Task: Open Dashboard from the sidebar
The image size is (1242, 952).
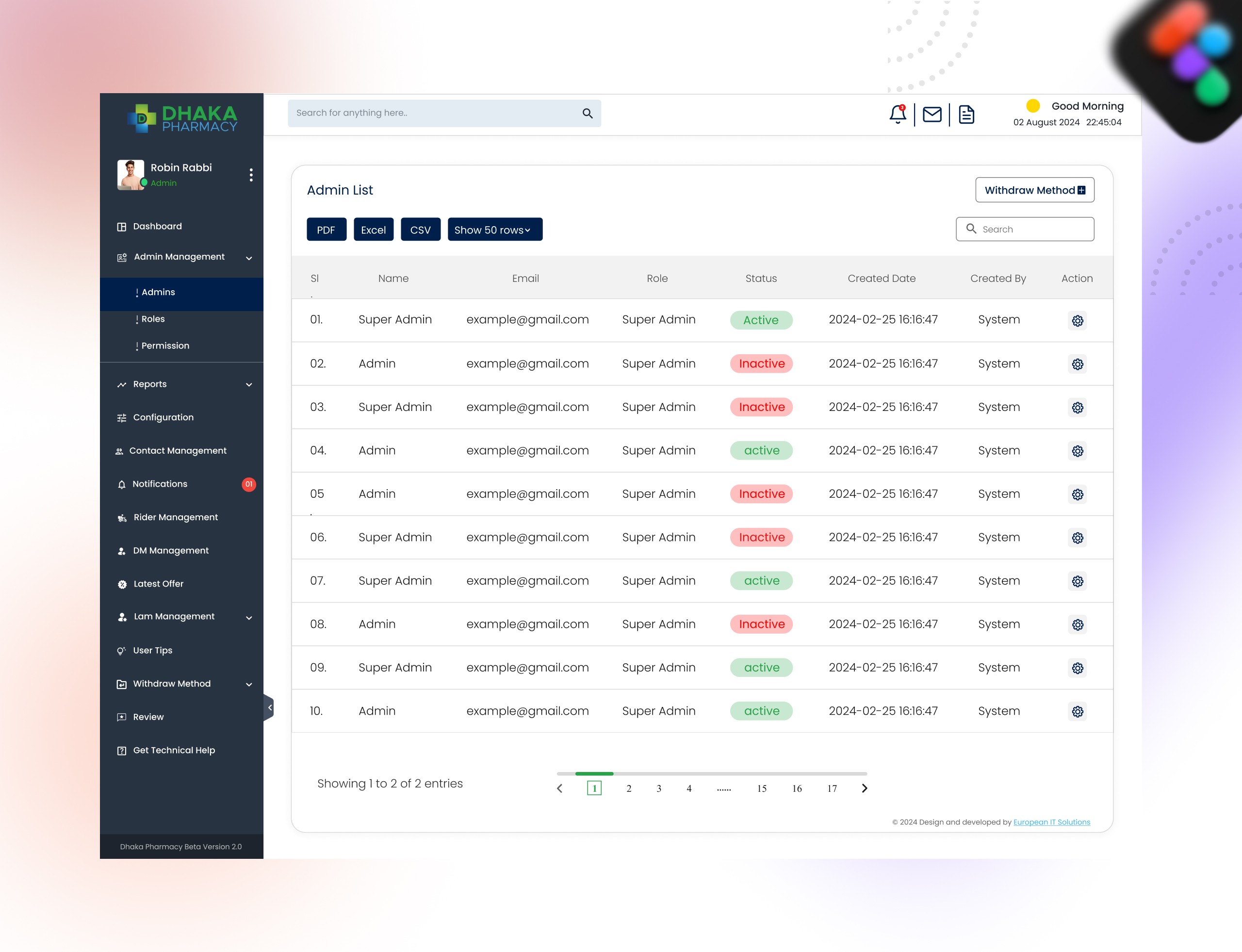Action: [157, 226]
